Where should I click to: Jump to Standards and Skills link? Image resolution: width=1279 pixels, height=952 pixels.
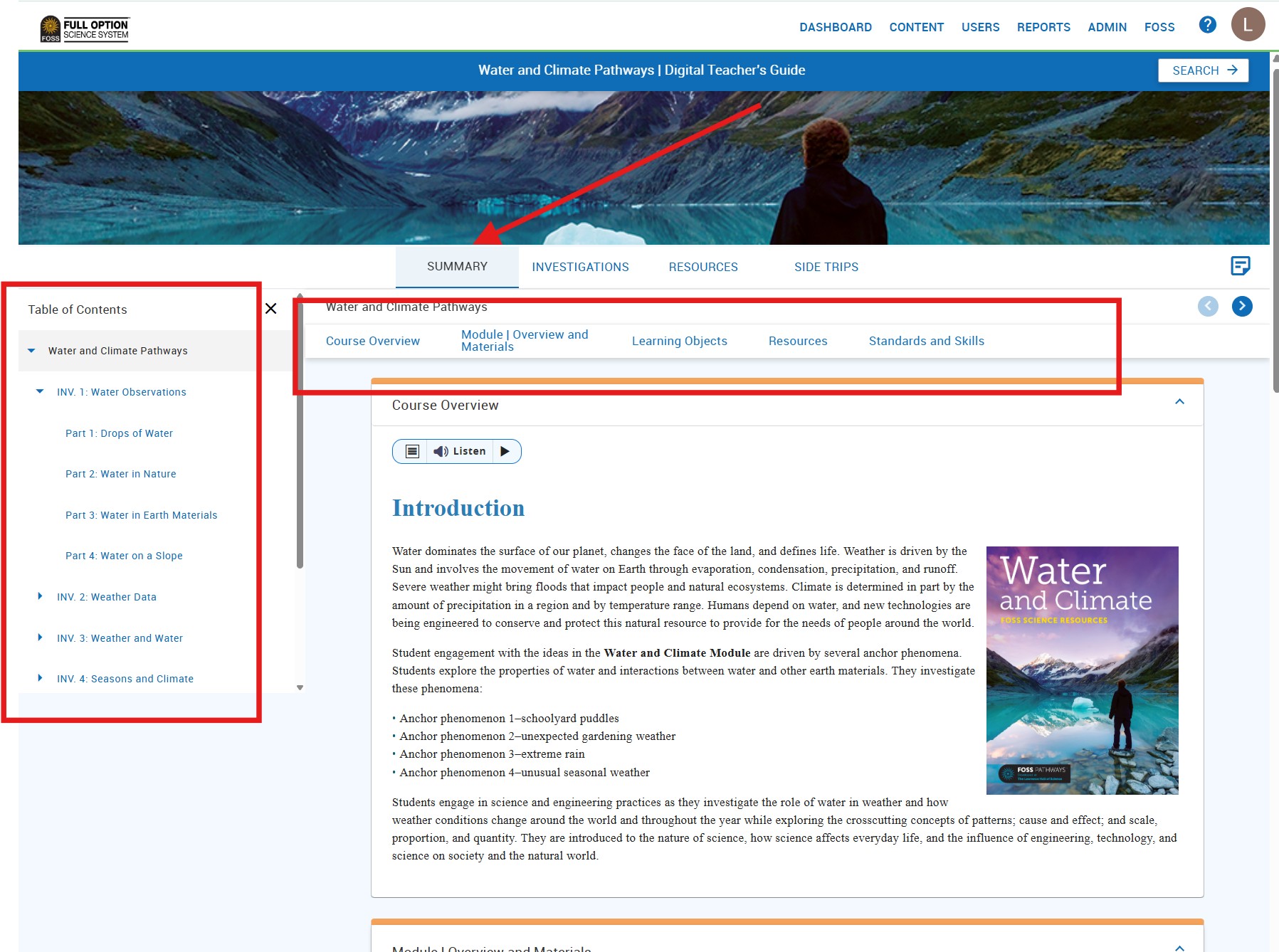tap(927, 341)
